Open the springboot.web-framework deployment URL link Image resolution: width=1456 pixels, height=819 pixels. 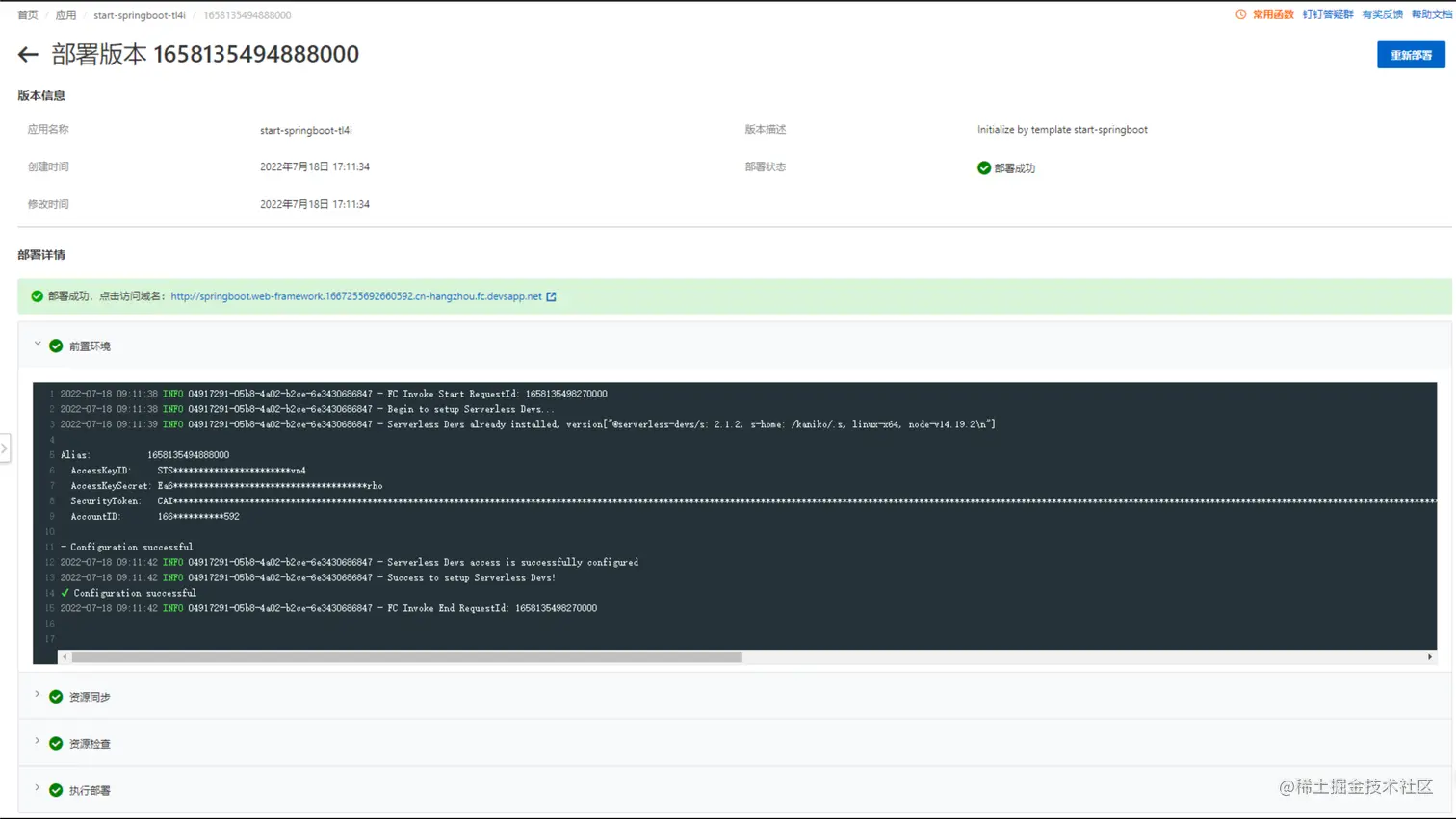pyautogui.click(x=357, y=296)
